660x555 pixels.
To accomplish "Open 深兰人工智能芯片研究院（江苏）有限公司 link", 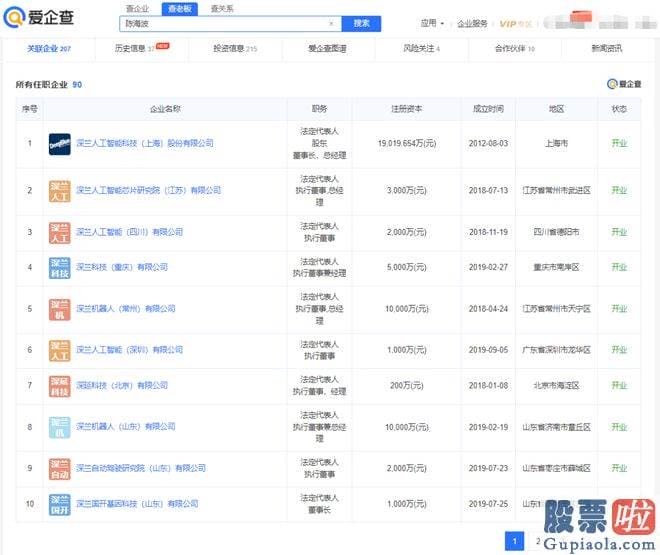I will click(149, 190).
